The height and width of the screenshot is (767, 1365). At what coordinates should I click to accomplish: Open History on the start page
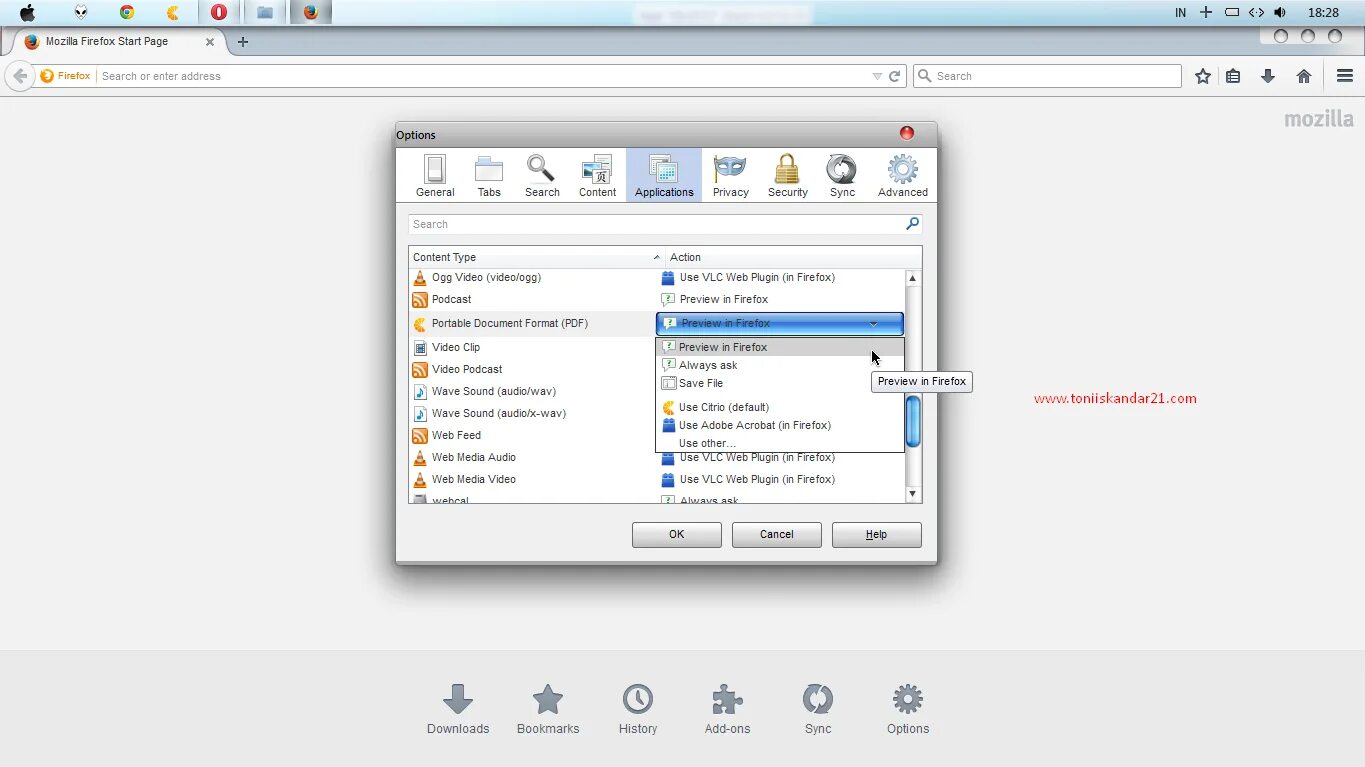(638, 710)
